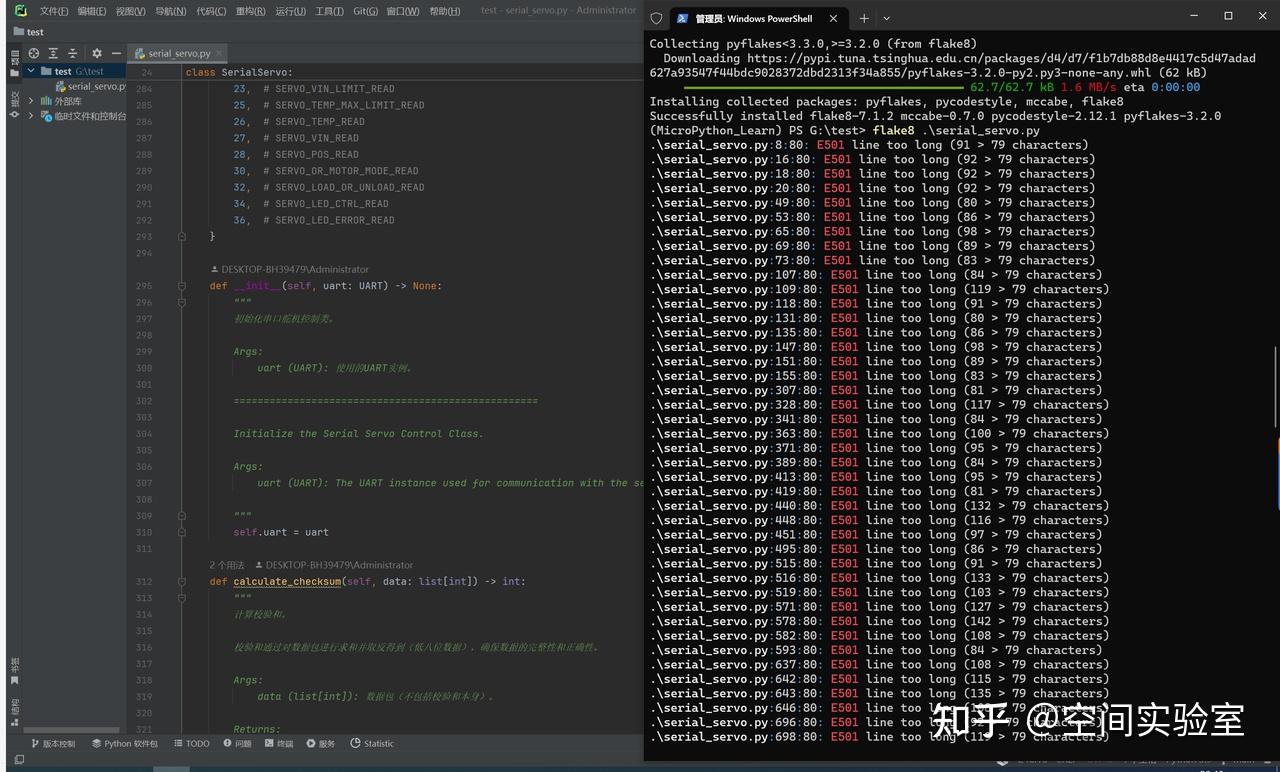1280x772 pixels.
Task: Open the 帮助(H) menu
Action: [445, 11]
